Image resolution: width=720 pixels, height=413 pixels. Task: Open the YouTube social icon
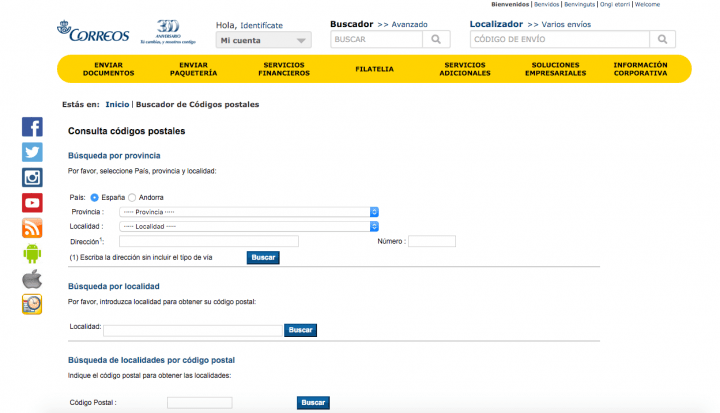[x=32, y=203]
